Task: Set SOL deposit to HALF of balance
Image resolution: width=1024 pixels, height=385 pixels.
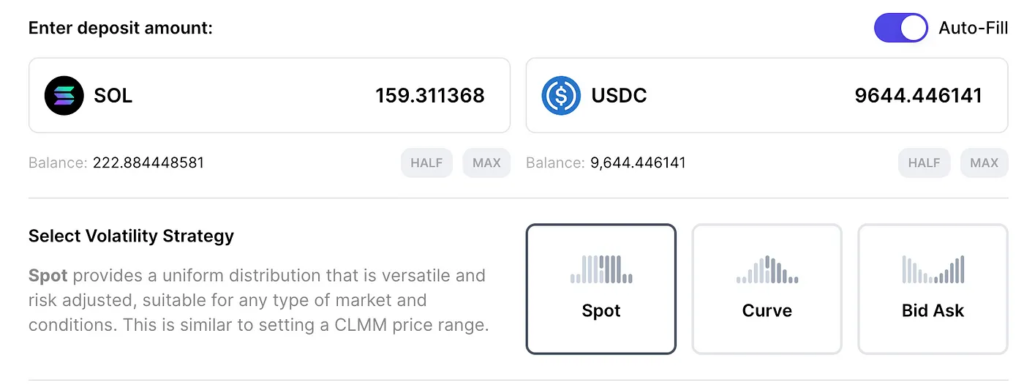Action: (426, 163)
